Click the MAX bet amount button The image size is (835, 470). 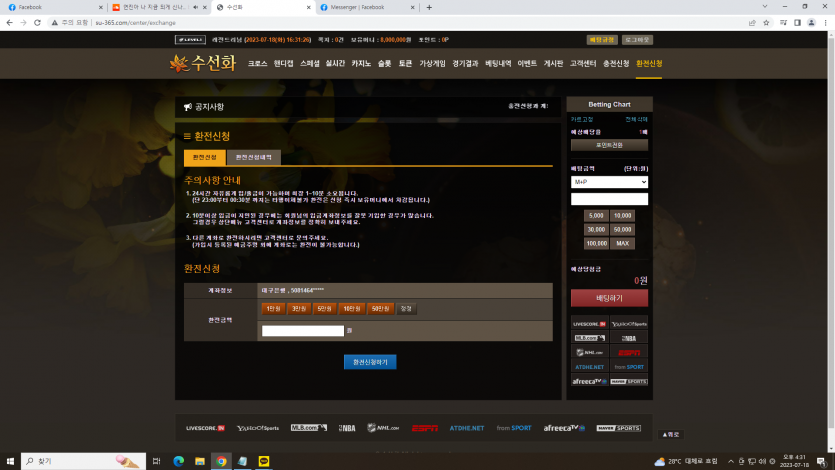click(623, 243)
